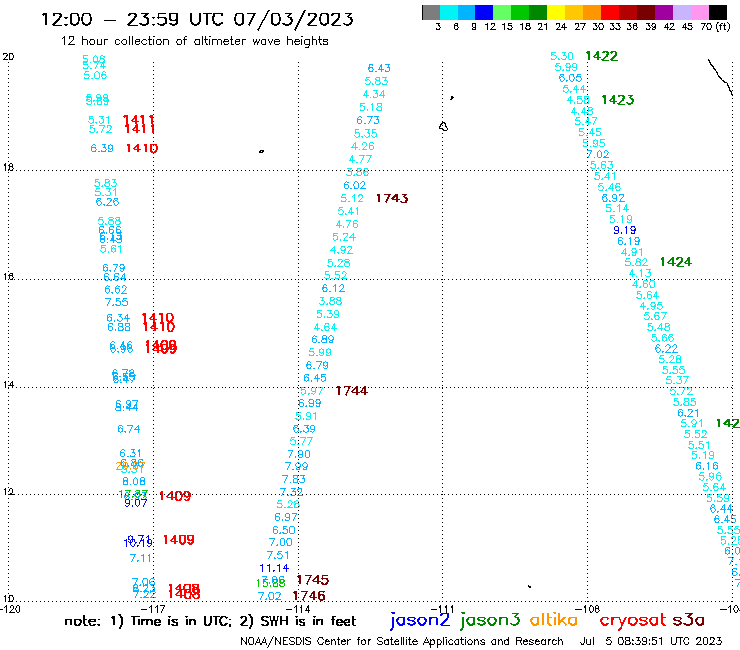Click the NOAA/NESDIS Center credit line
The image size is (740, 650).
(x=402, y=641)
